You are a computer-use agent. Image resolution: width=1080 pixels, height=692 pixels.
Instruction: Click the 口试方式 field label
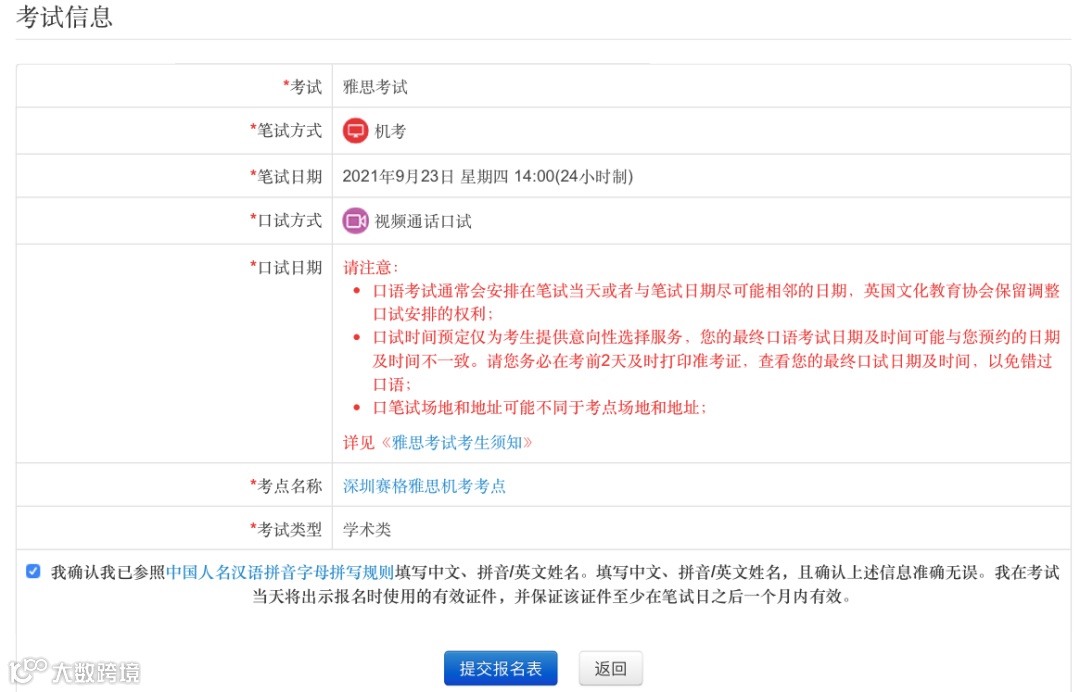[286, 220]
